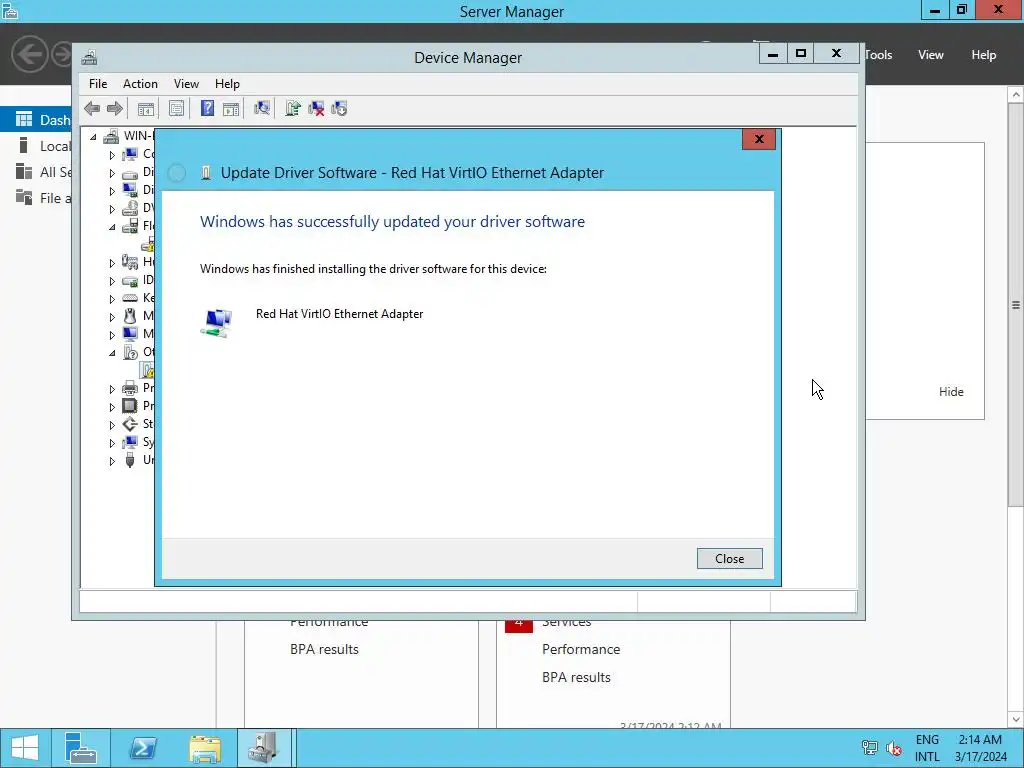Select the Universal Serial Bus plug icon
This screenshot has width=1024, height=768.
pos(130,460)
